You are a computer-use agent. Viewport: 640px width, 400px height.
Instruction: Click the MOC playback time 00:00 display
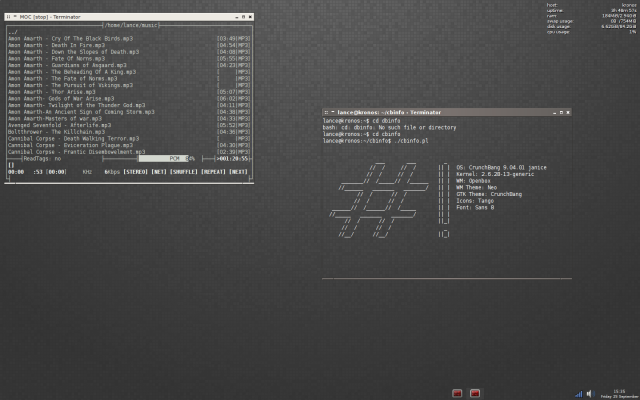click(x=16, y=172)
